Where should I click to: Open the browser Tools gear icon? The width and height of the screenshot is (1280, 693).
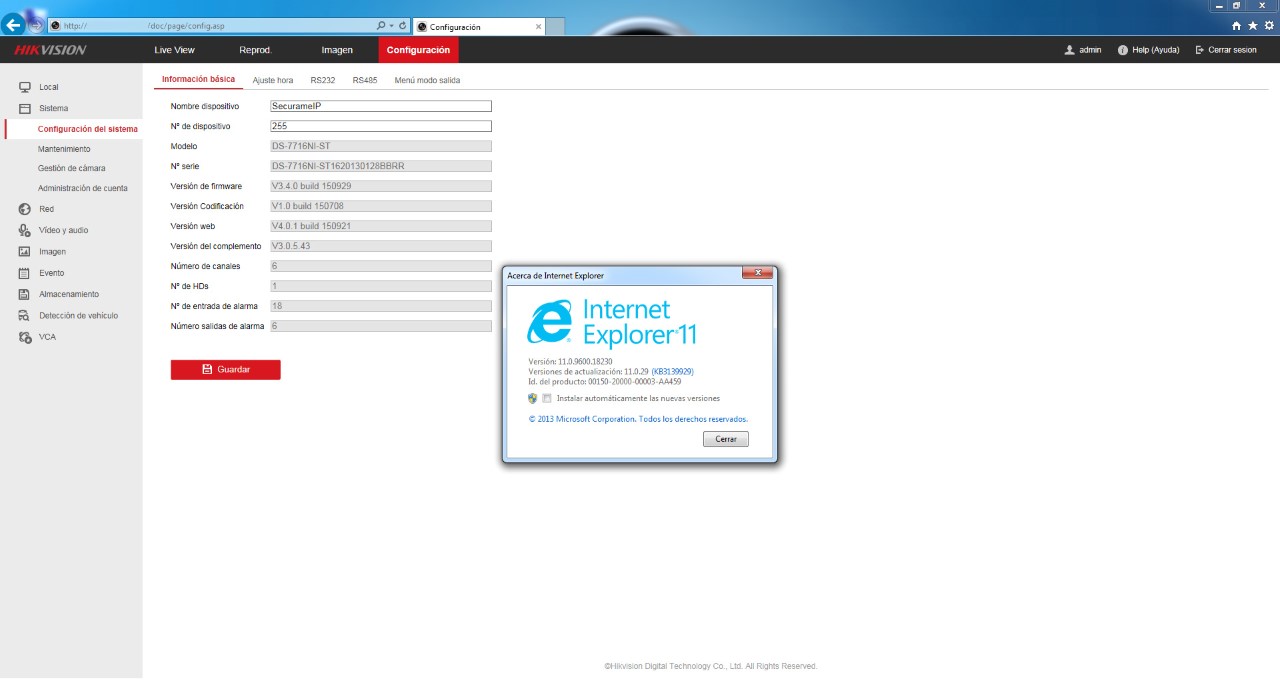point(1269,26)
